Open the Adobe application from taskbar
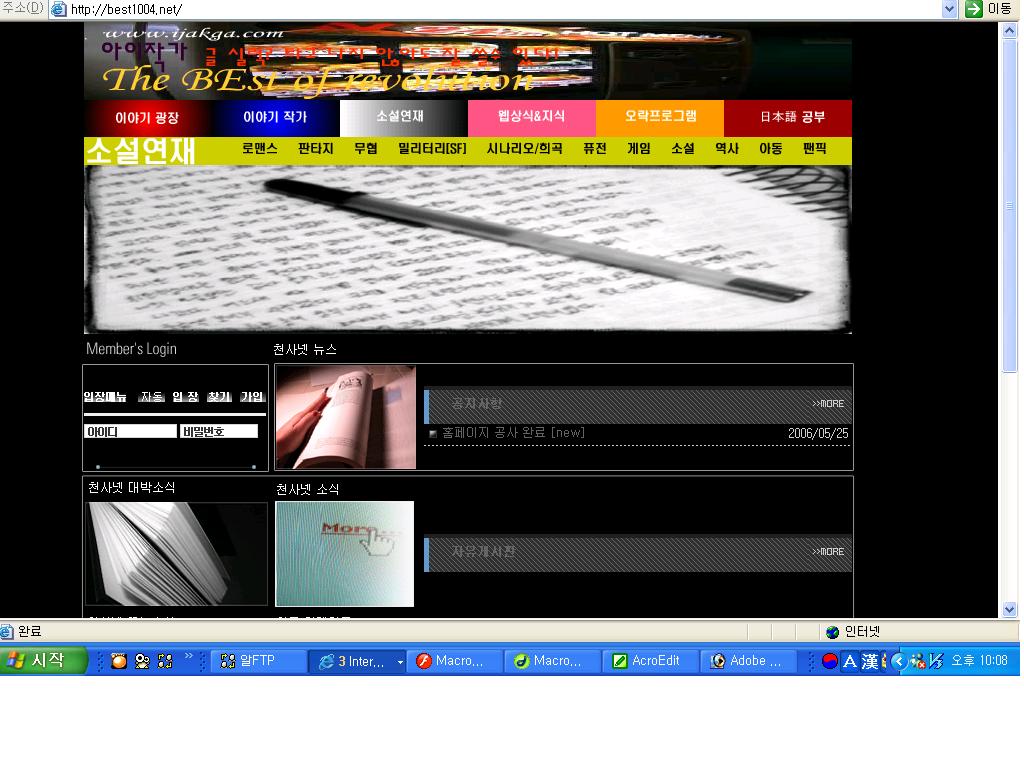The height and width of the screenshot is (768, 1024). [748, 661]
